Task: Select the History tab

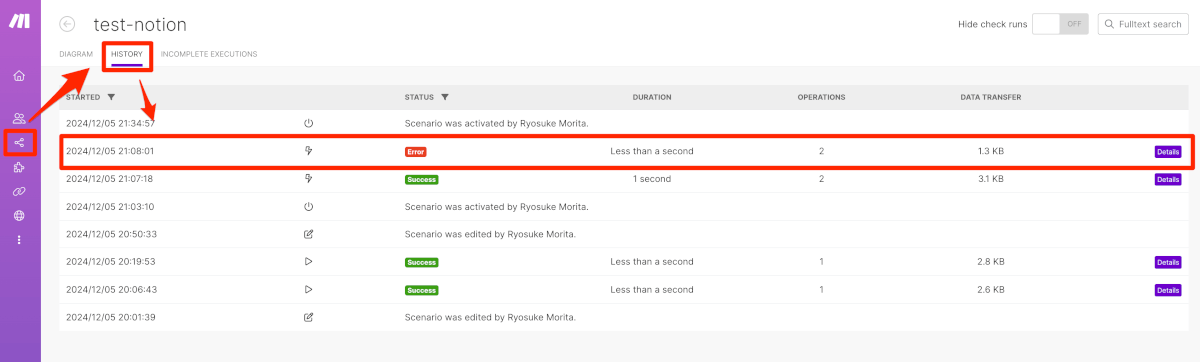Action: coord(127,54)
